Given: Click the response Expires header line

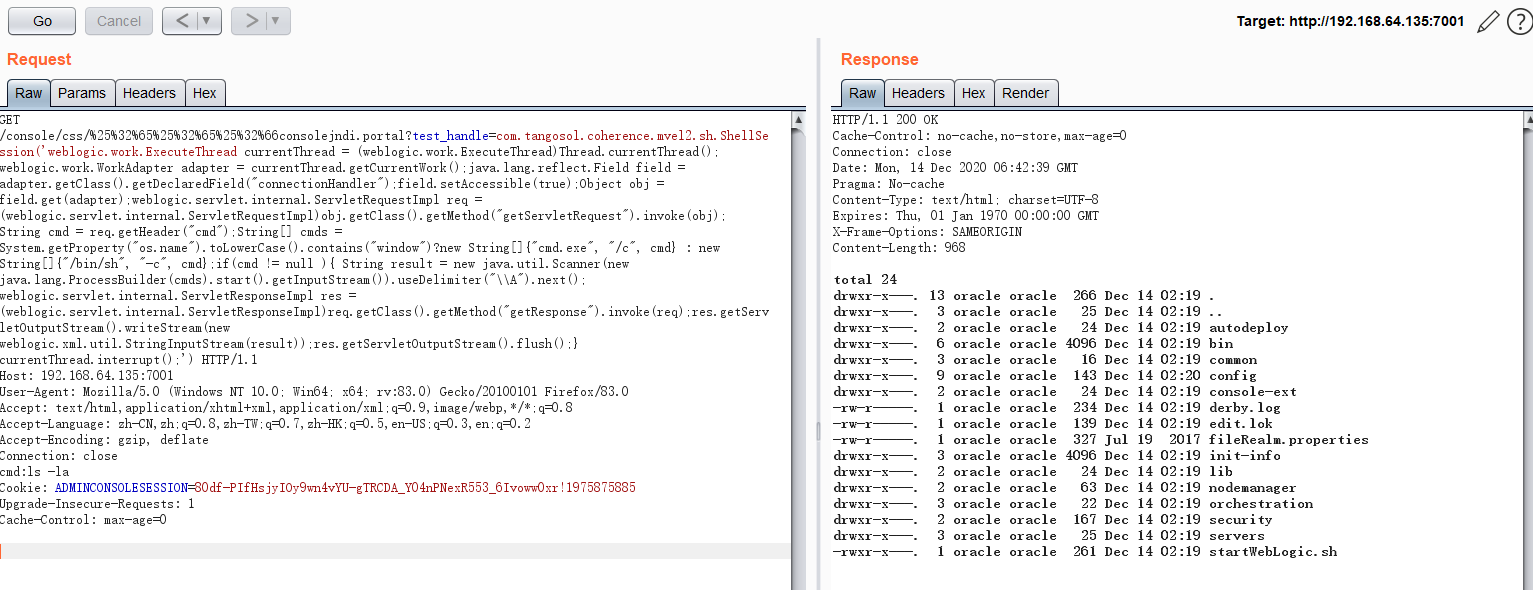Looking at the screenshot, I should [965, 215].
